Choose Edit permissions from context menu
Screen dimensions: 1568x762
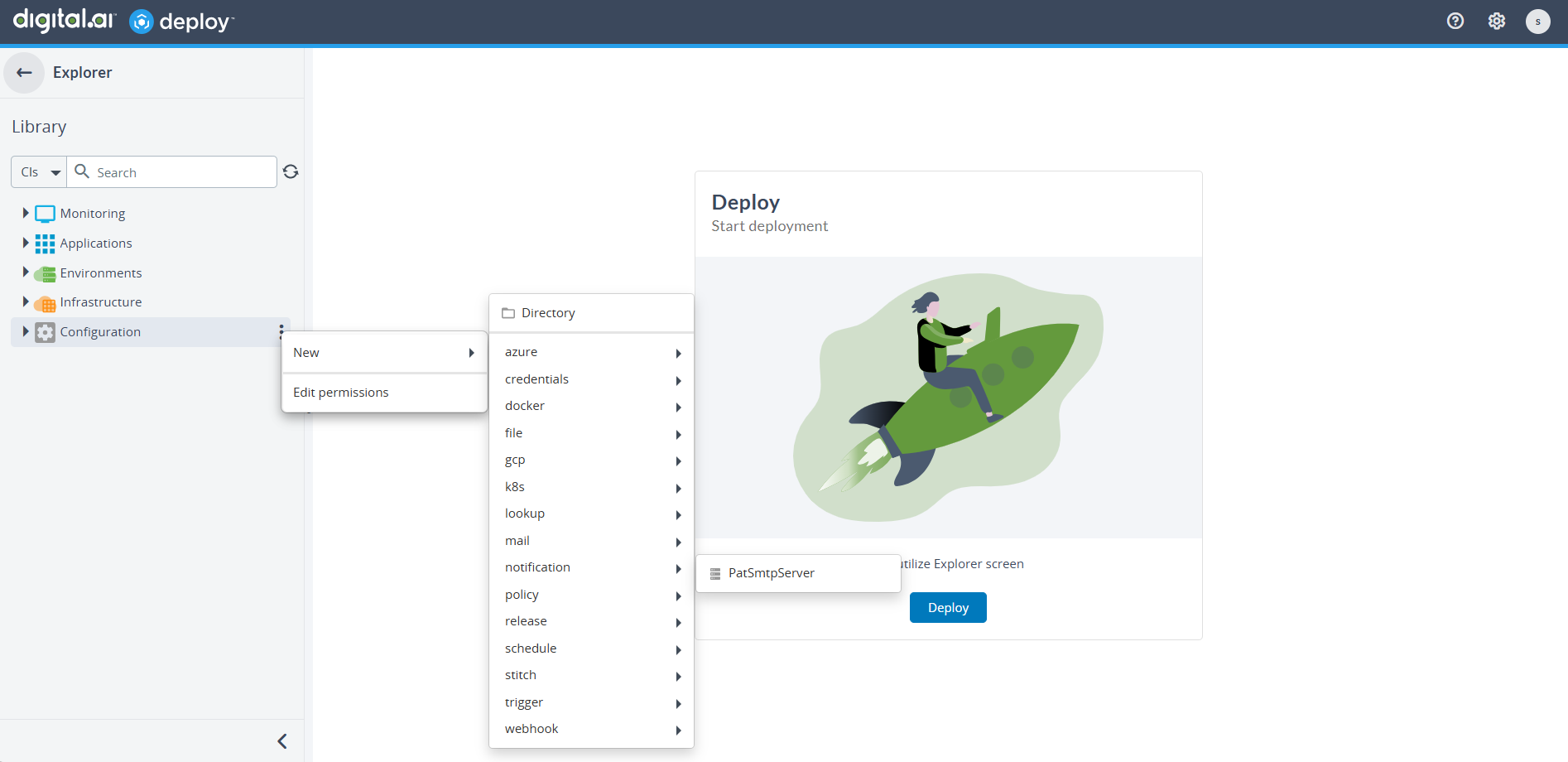coord(341,393)
